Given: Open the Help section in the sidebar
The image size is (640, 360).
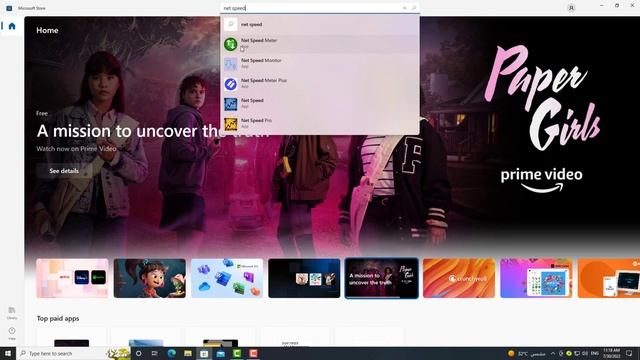Looking at the screenshot, I should tap(12, 333).
